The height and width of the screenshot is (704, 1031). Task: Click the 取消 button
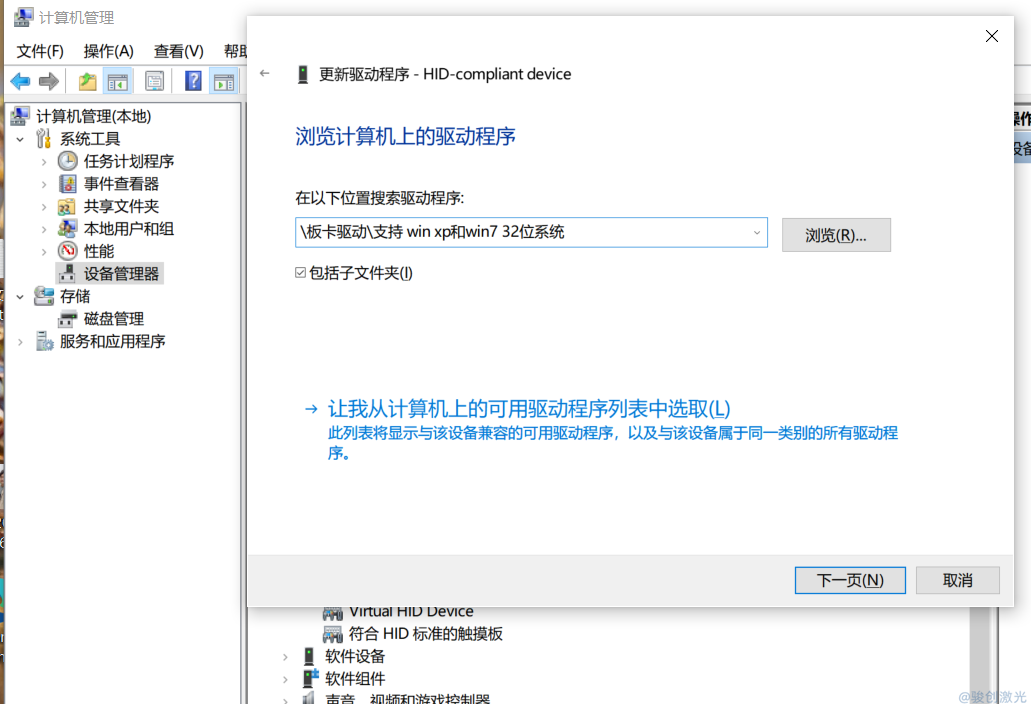tap(957, 580)
